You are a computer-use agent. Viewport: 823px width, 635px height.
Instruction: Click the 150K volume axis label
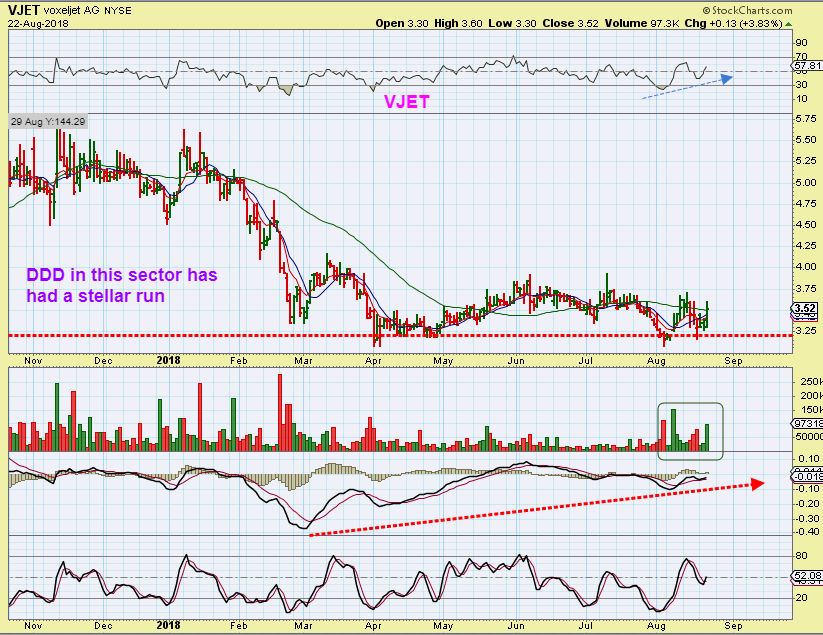810,409
